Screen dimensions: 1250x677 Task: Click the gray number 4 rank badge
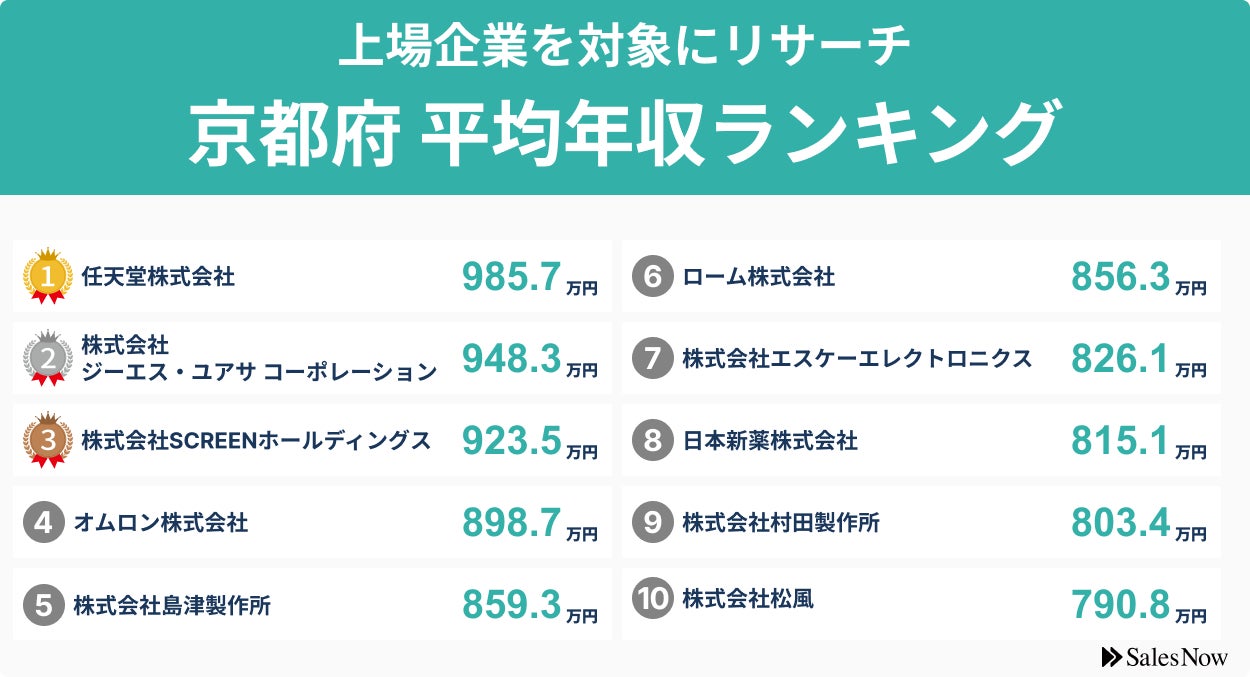(44, 523)
